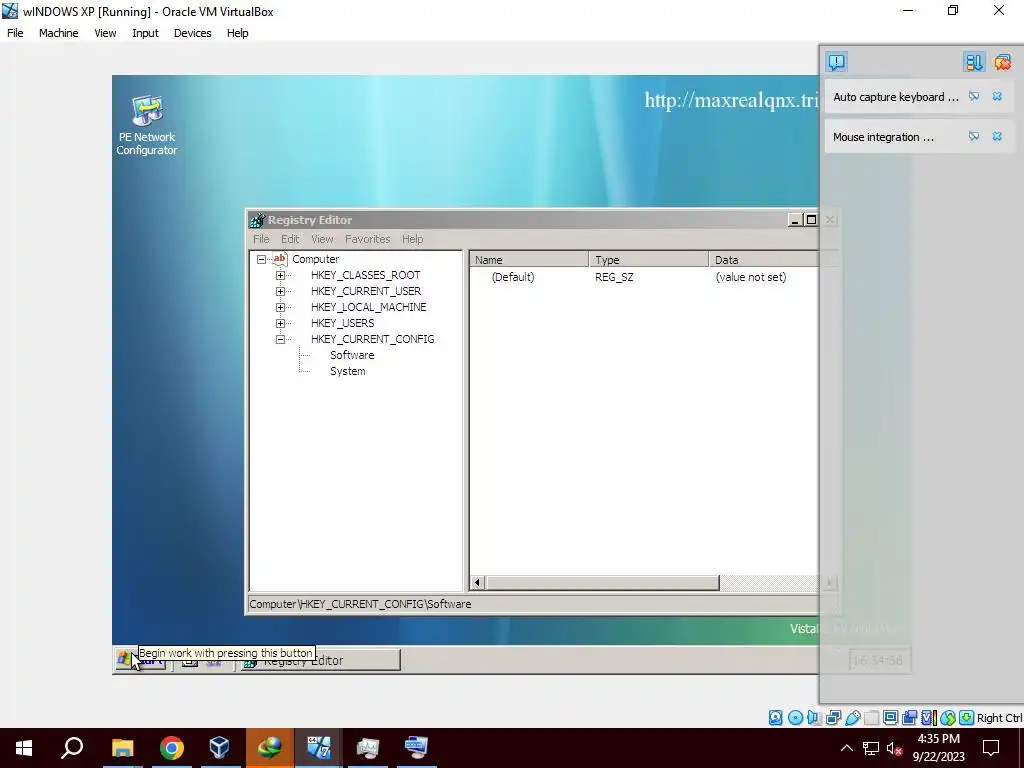Select the Software key in tree
Screen dimensions: 1024x768
point(352,355)
